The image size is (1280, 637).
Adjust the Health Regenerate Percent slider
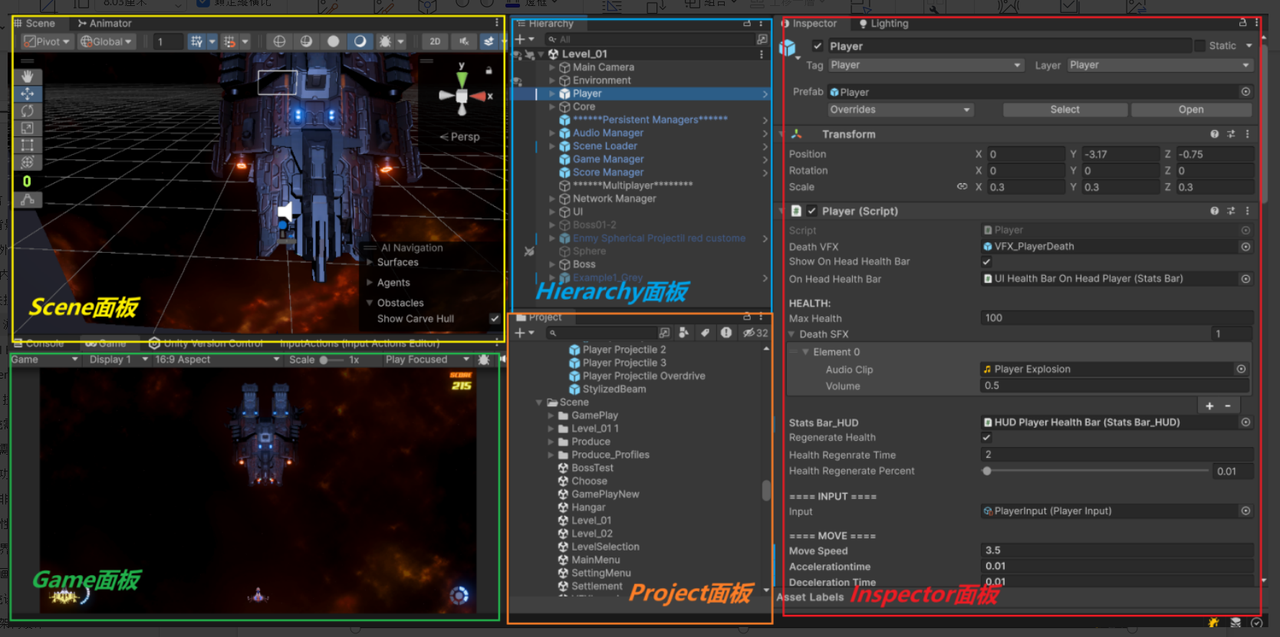tap(1096, 471)
